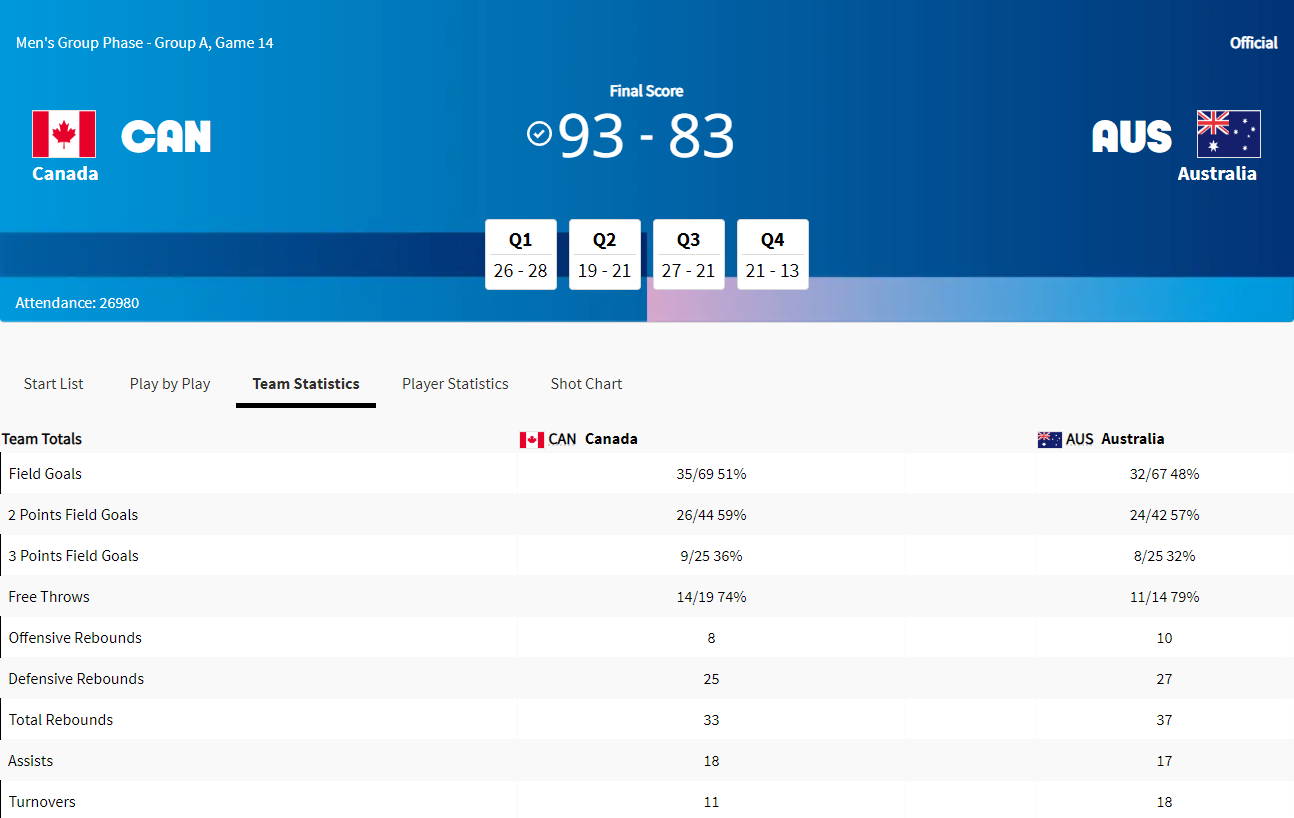Click Canada's 3-point value 9/25 36%
The height and width of the screenshot is (818, 1294).
[711, 556]
